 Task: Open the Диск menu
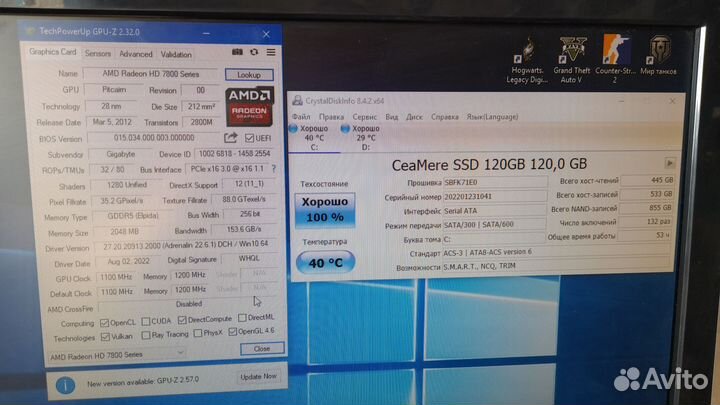[x=414, y=117]
